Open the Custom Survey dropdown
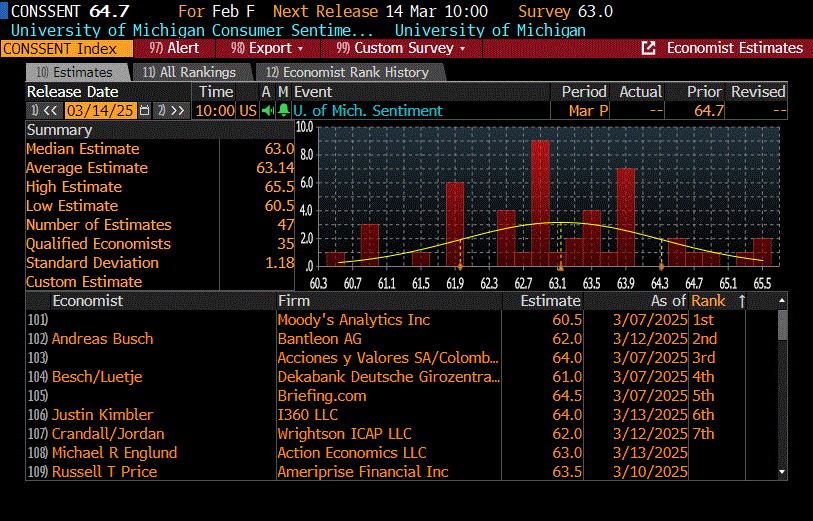The width and height of the screenshot is (813, 521). pos(401,48)
